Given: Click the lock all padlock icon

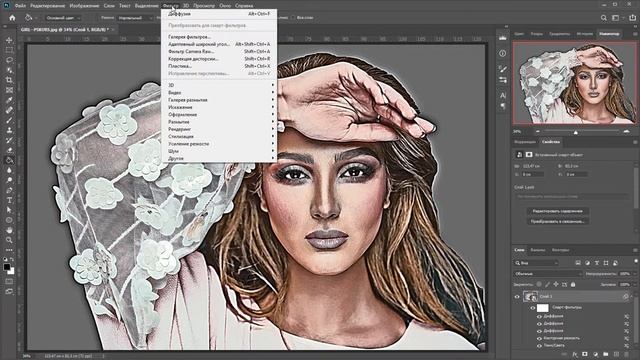Looking at the screenshot, I should (x=573, y=284).
